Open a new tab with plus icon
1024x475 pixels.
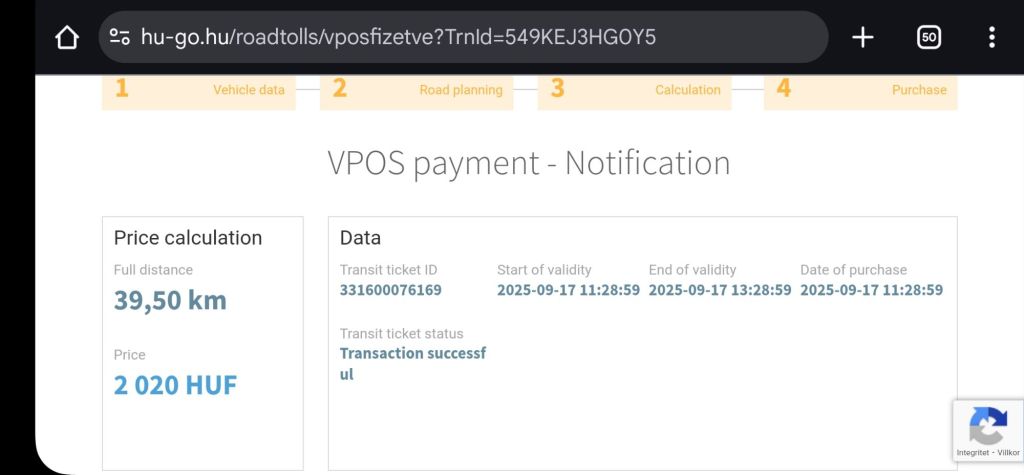862,38
